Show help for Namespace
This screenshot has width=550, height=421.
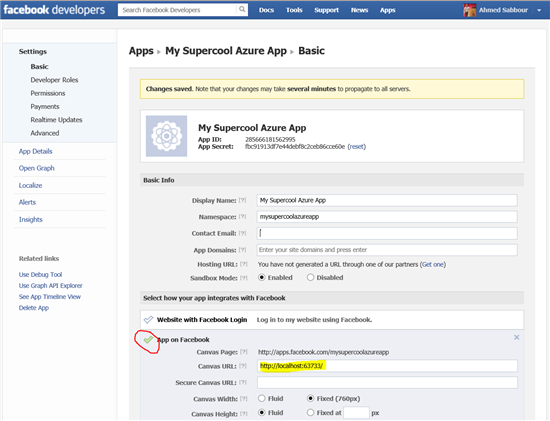tap(242, 217)
